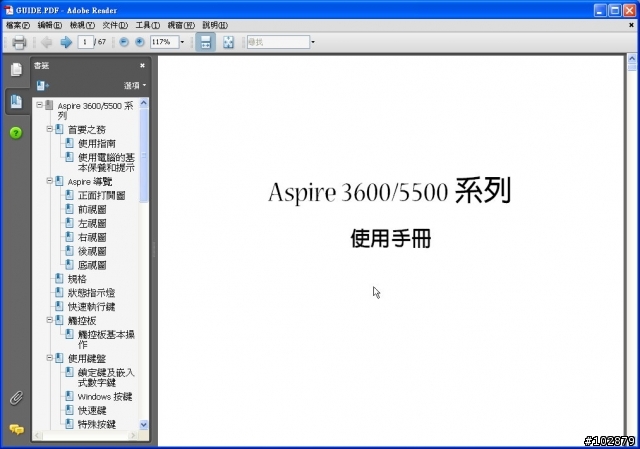Toggle scrolling page display mode icon

pos(205,42)
